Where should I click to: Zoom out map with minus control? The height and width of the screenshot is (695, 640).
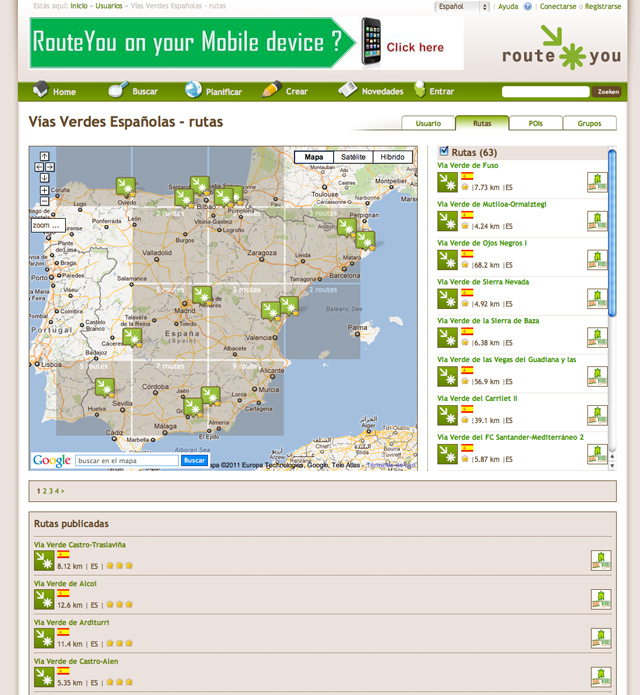[45, 201]
